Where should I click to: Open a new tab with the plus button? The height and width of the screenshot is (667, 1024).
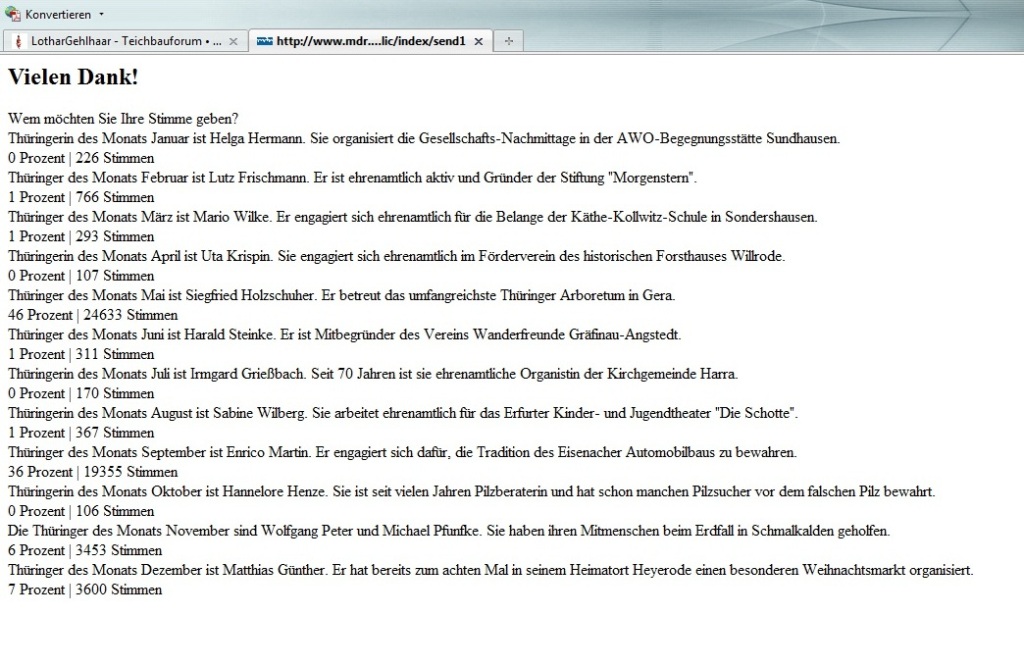click(x=508, y=41)
